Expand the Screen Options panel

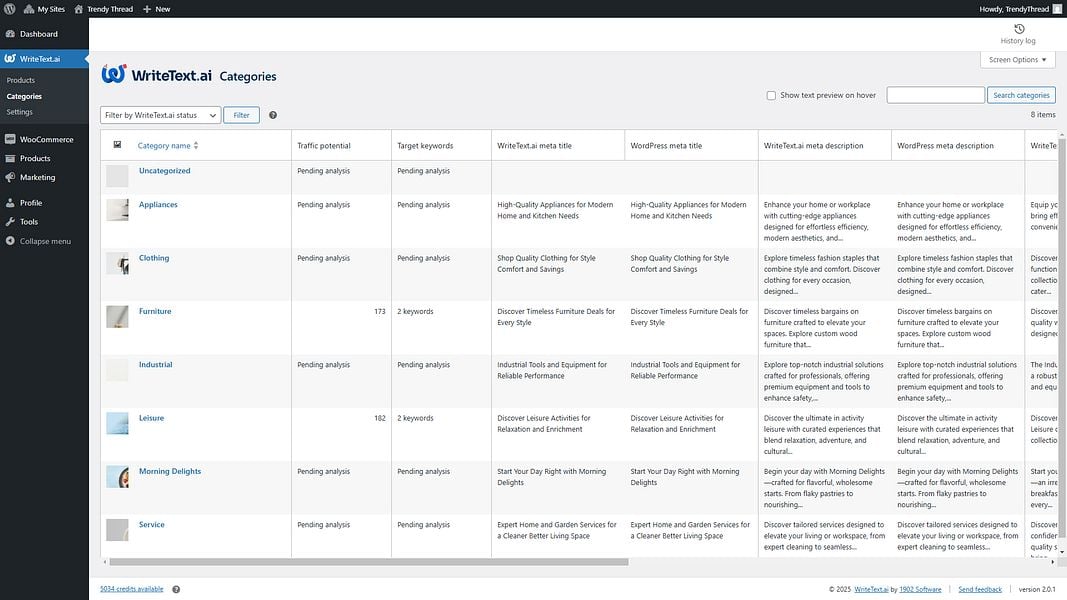click(1017, 60)
